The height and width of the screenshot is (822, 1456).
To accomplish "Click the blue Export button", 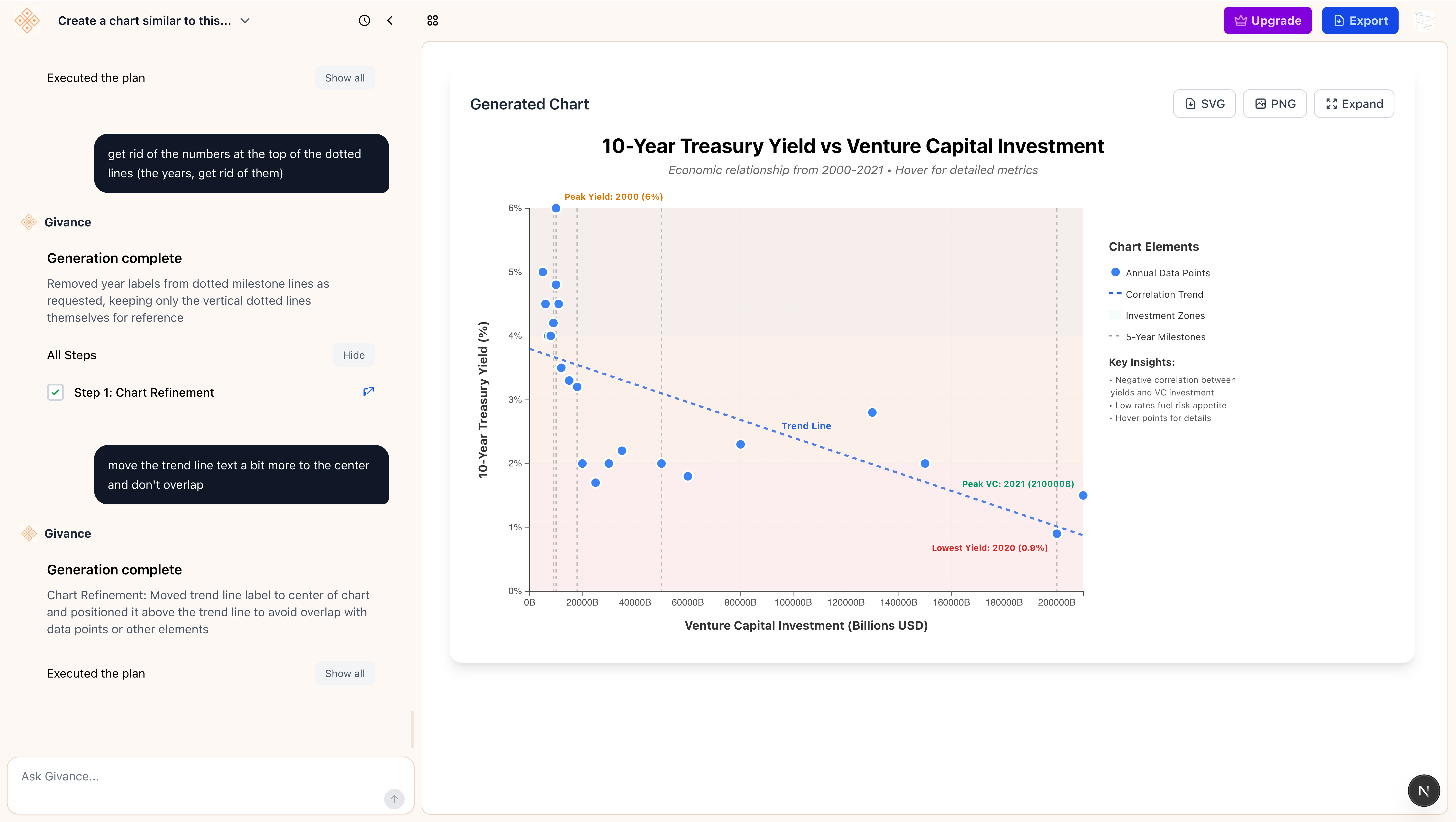I will tap(1360, 20).
